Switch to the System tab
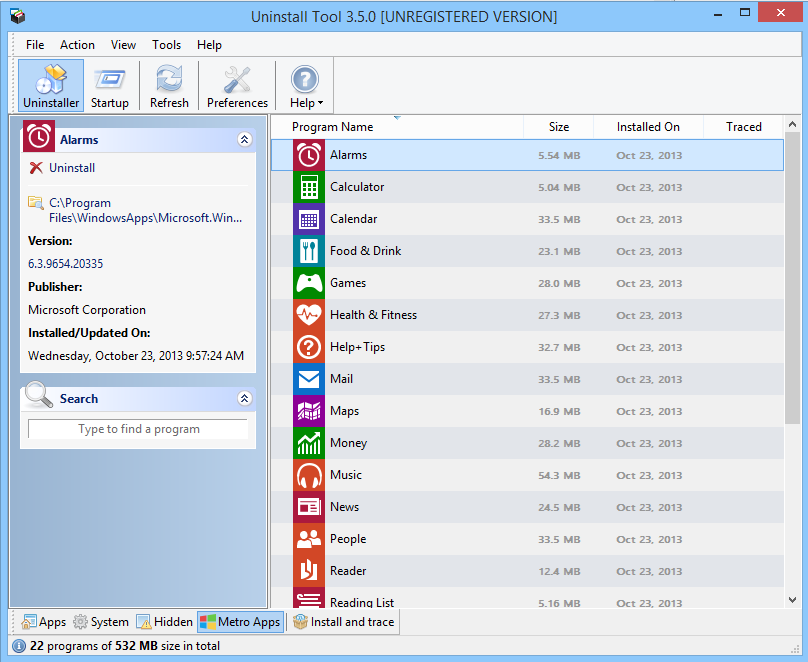The image size is (808, 662). [101, 622]
